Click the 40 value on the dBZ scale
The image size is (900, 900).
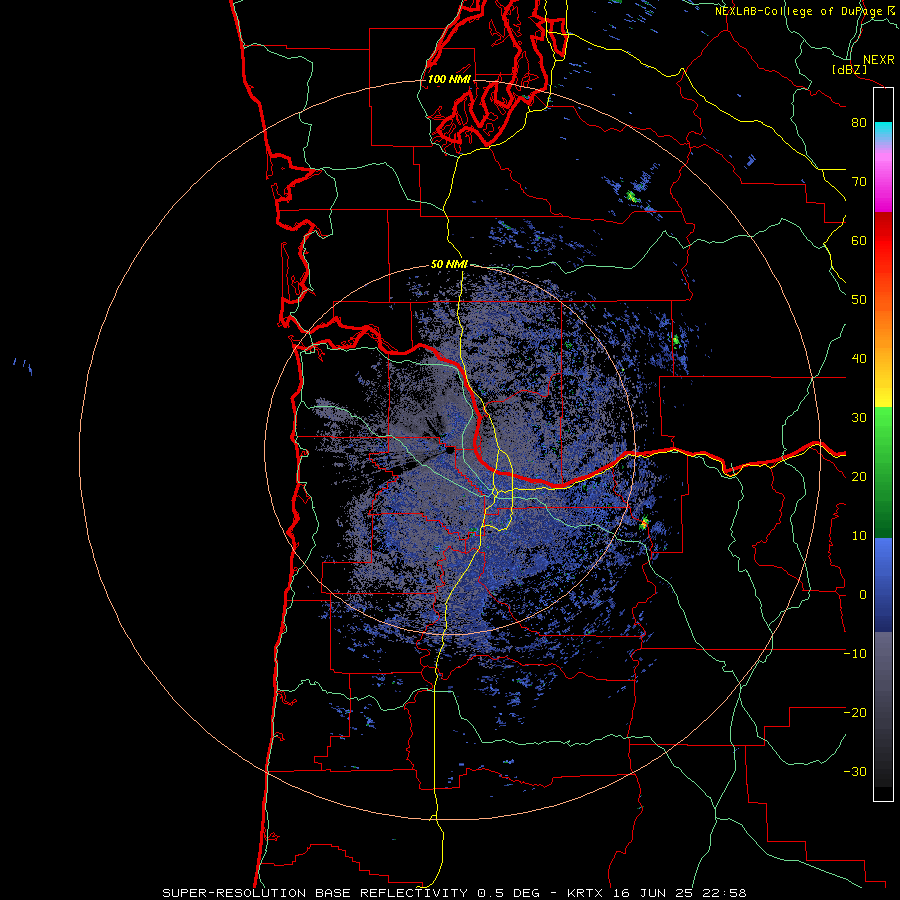point(859,359)
